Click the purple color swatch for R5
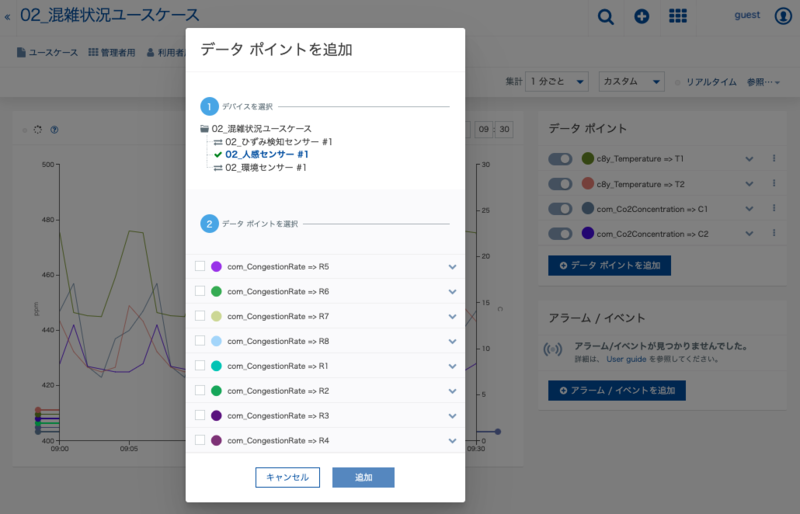The image size is (800, 514). point(216,266)
